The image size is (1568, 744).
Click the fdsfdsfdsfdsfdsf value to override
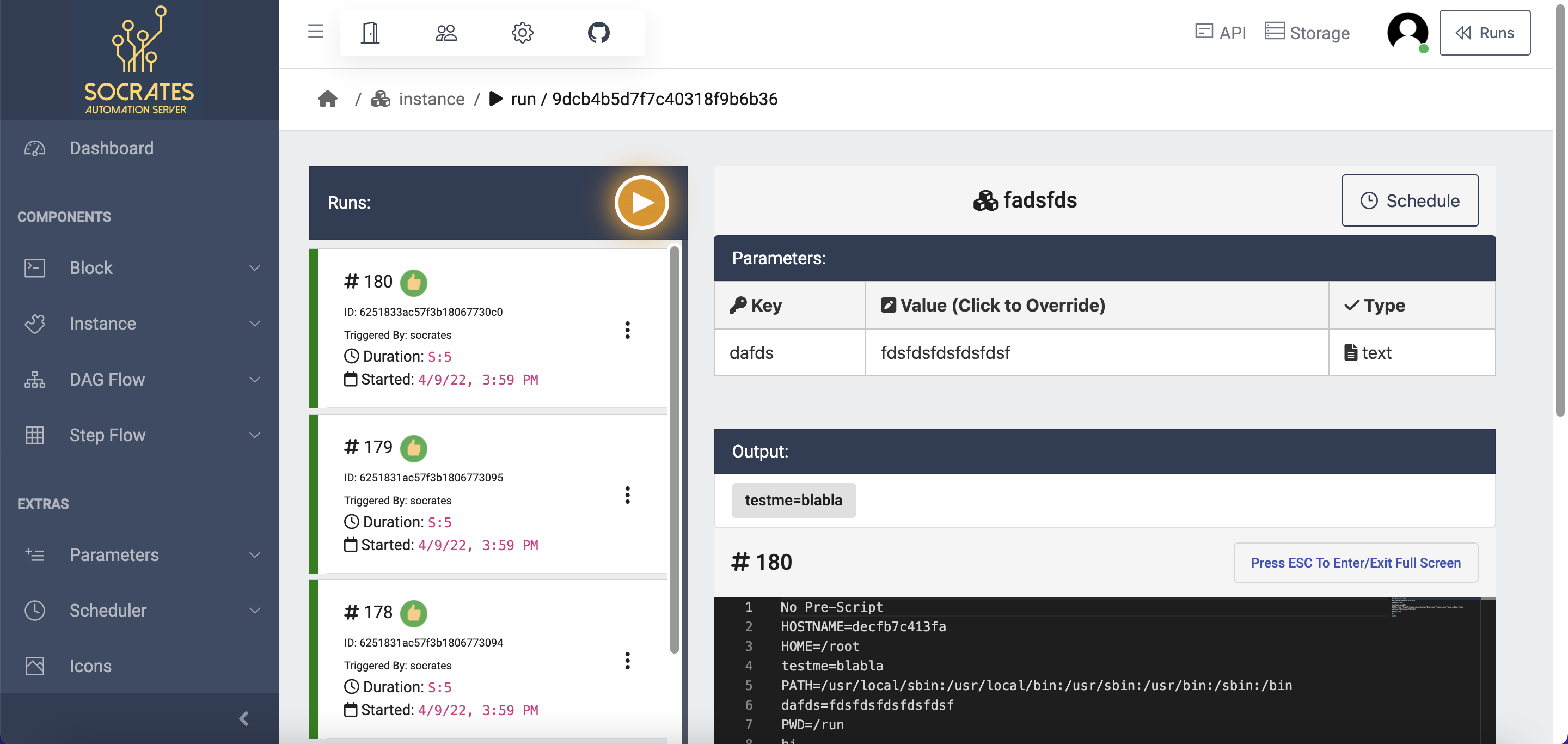click(x=945, y=352)
